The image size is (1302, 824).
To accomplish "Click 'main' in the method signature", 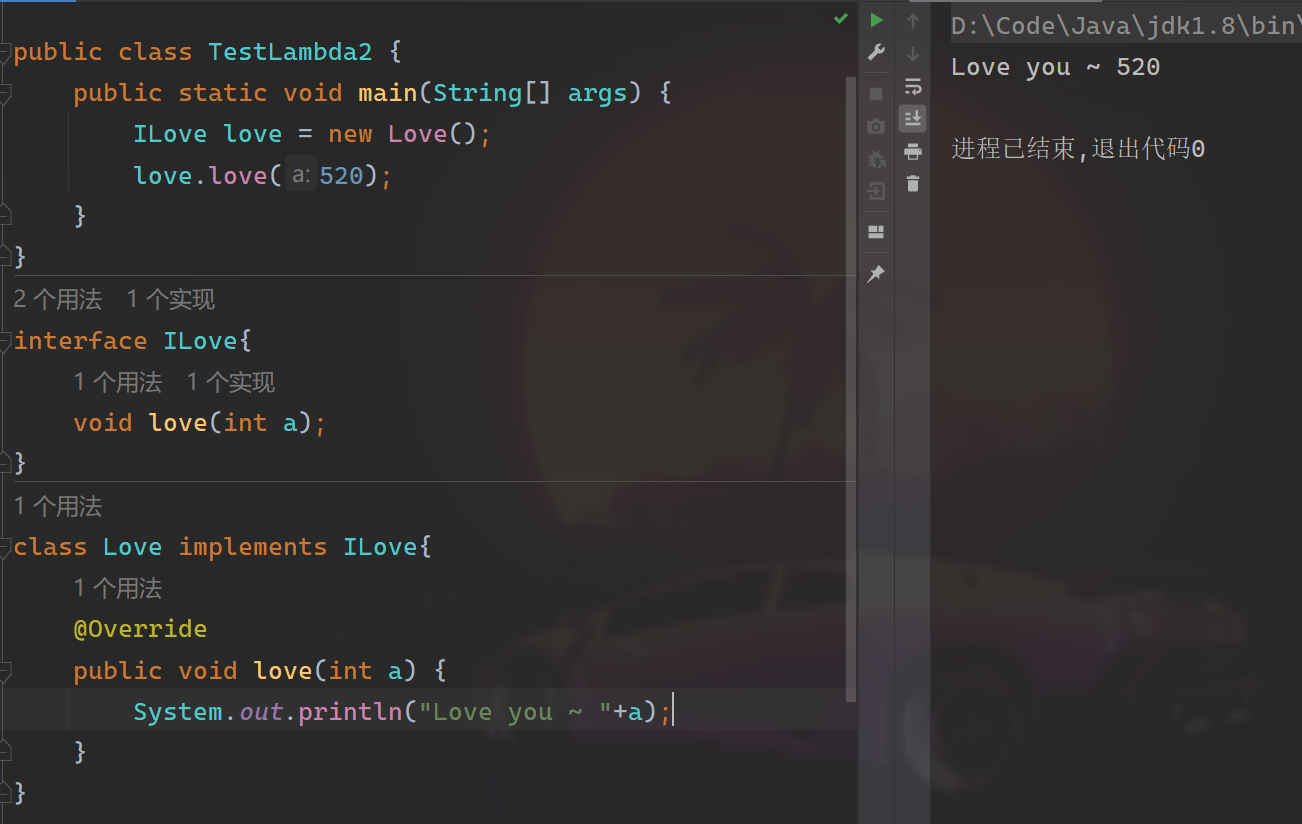I will pyautogui.click(x=388, y=93).
